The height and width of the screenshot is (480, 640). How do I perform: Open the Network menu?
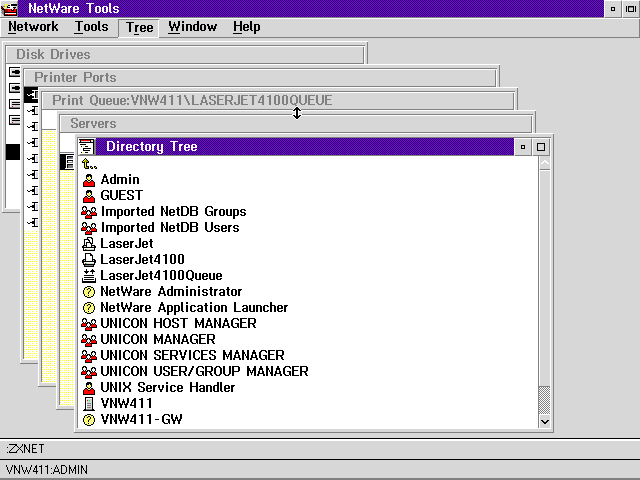click(33, 27)
